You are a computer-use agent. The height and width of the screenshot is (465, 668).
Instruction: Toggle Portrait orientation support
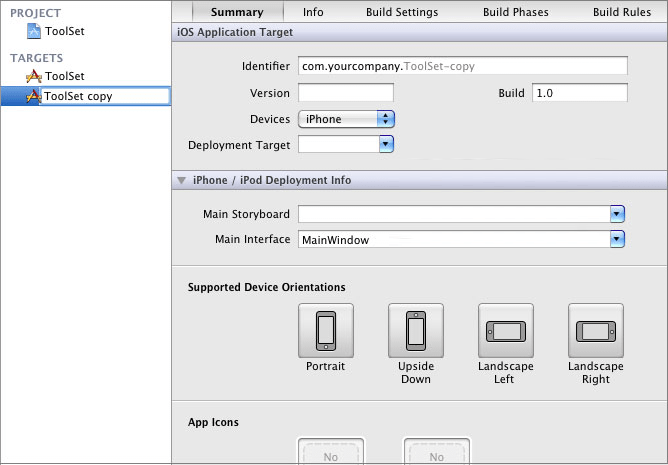(325, 330)
